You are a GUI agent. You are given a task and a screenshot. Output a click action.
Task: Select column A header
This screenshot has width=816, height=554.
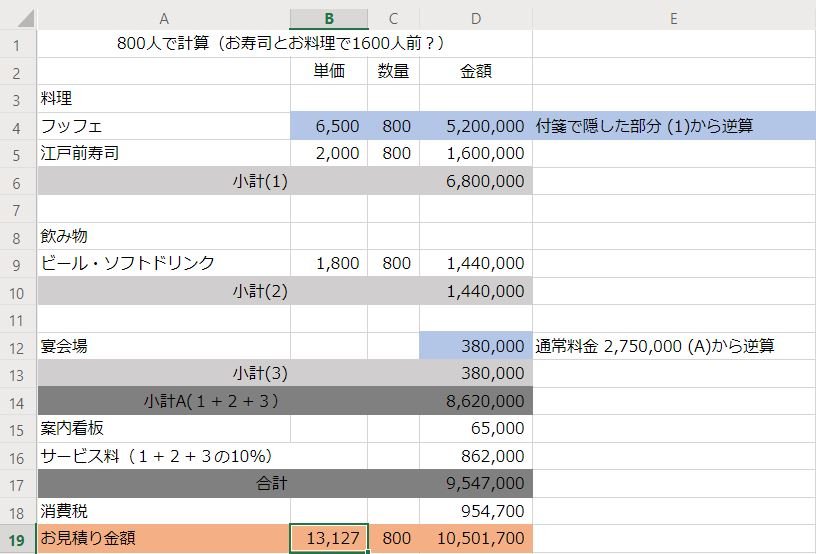tap(163, 19)
